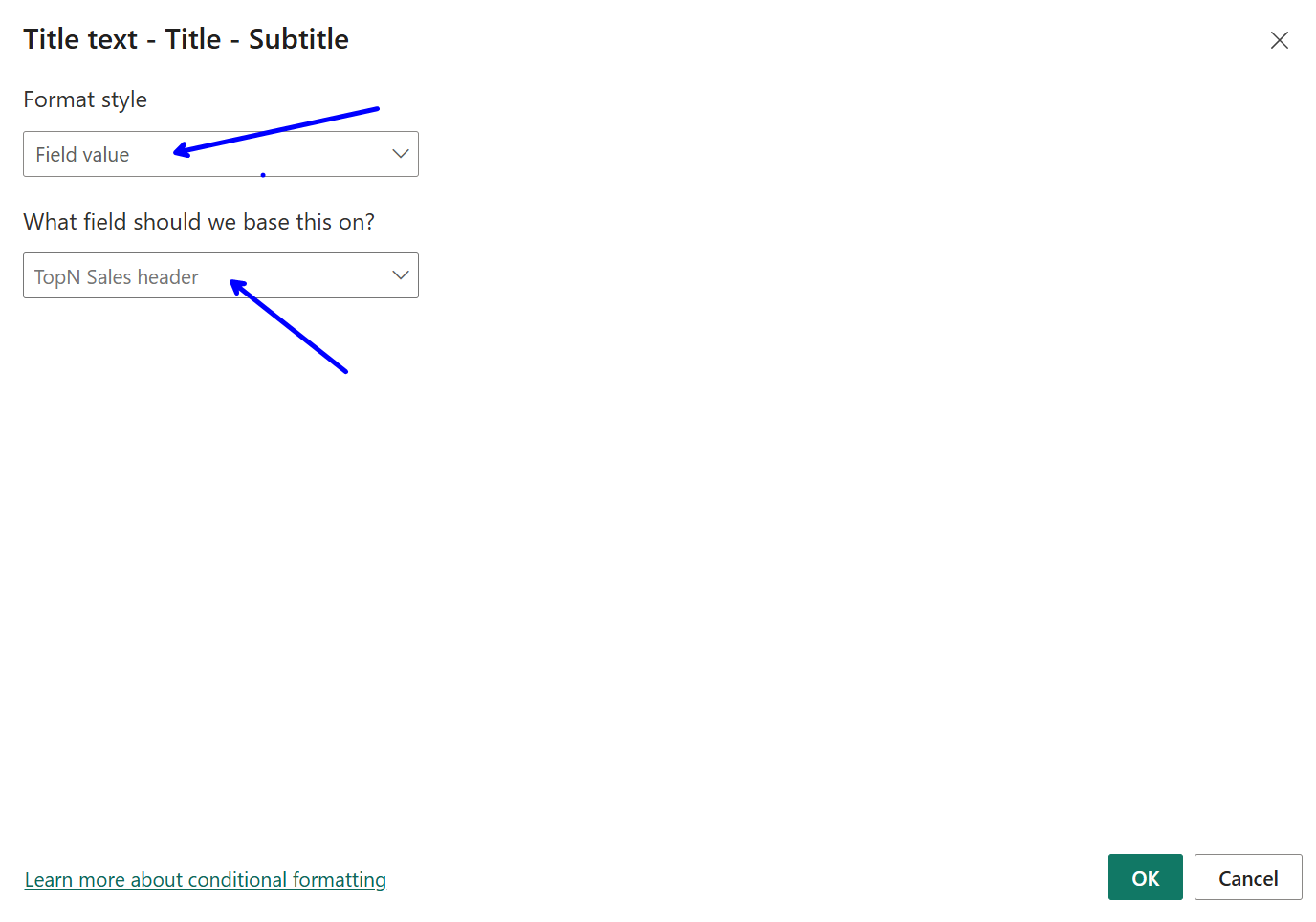Expand the Format style chevron arrow
Viewport: 1316px width, 922px height.
[x=400, y=154]
